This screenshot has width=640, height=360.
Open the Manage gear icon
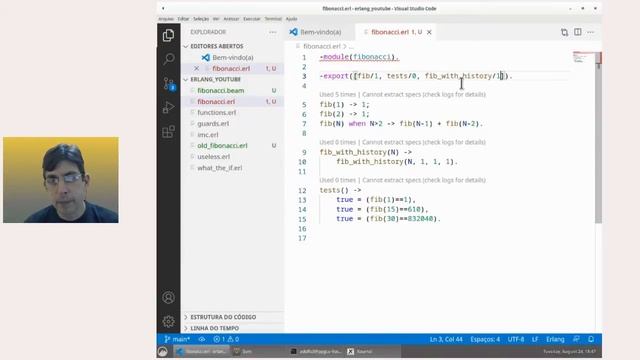(168, 322)
